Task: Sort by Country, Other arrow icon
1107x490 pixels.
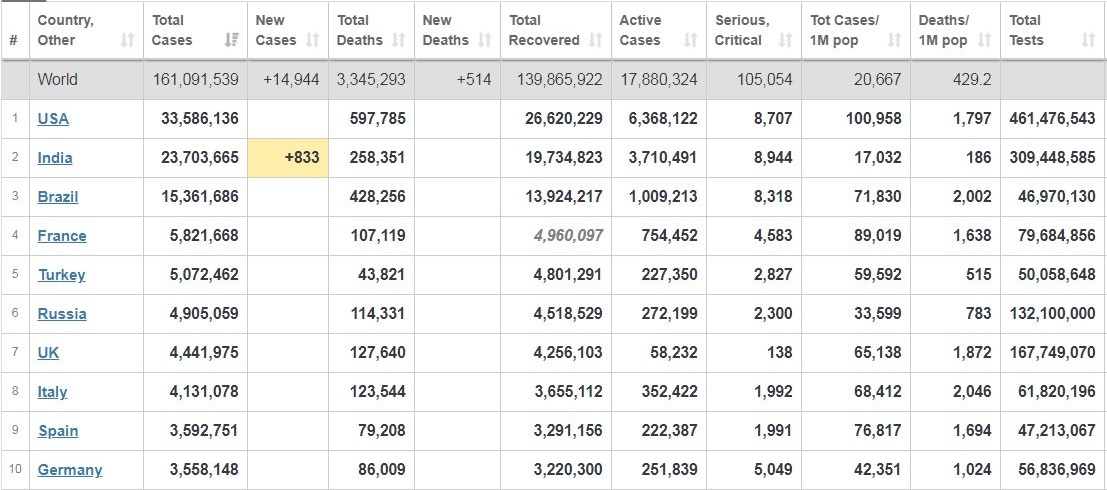Action: tap(127, 40)
